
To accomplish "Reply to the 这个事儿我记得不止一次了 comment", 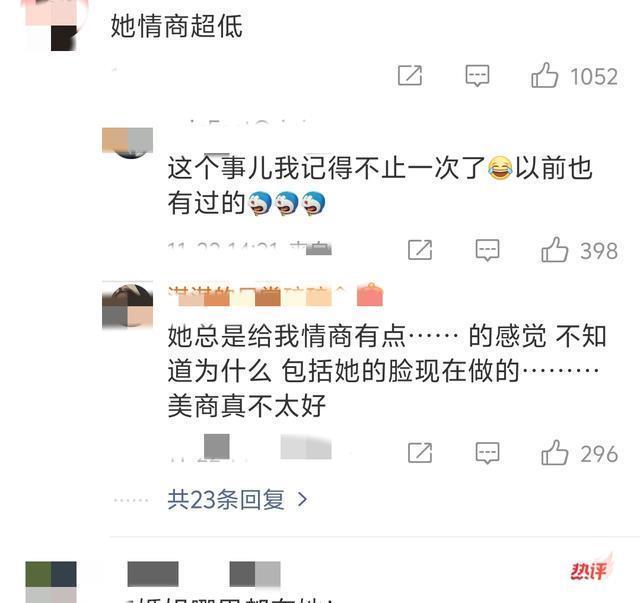I will pos(487,250).
